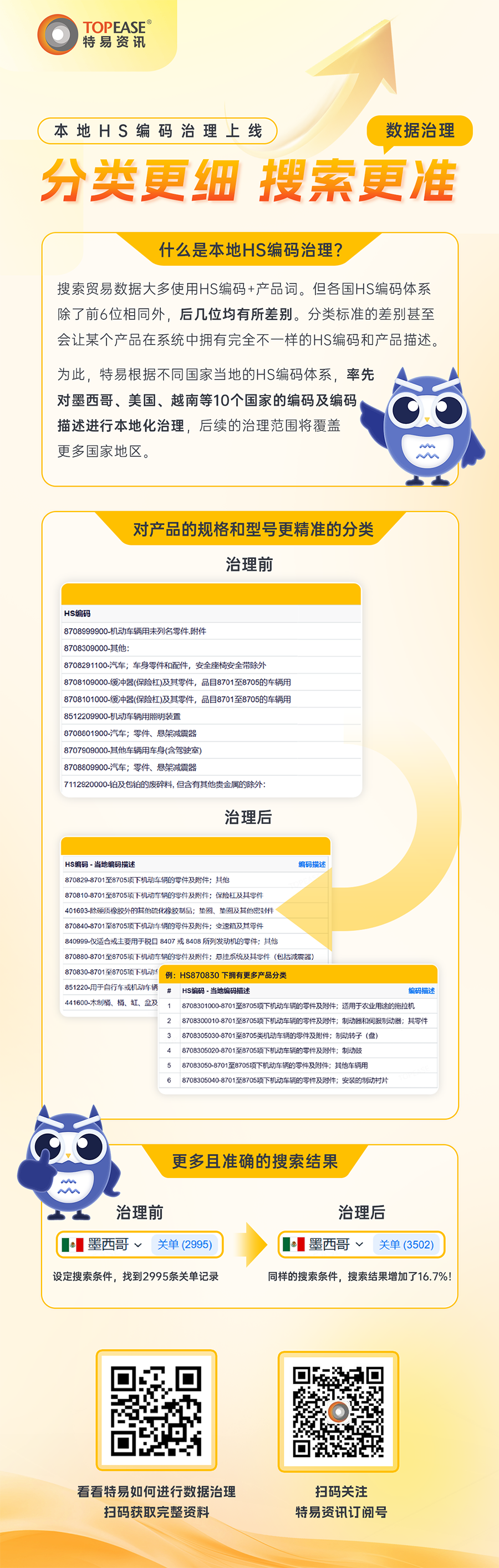Screen dimensions: 499x1568
Task: Click the 数据治理 speech bubble
Action: click(419, 130)
